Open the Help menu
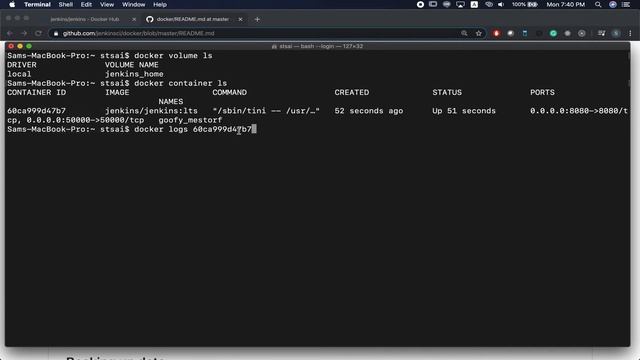 pyautogui.click(x=160, y=4)
